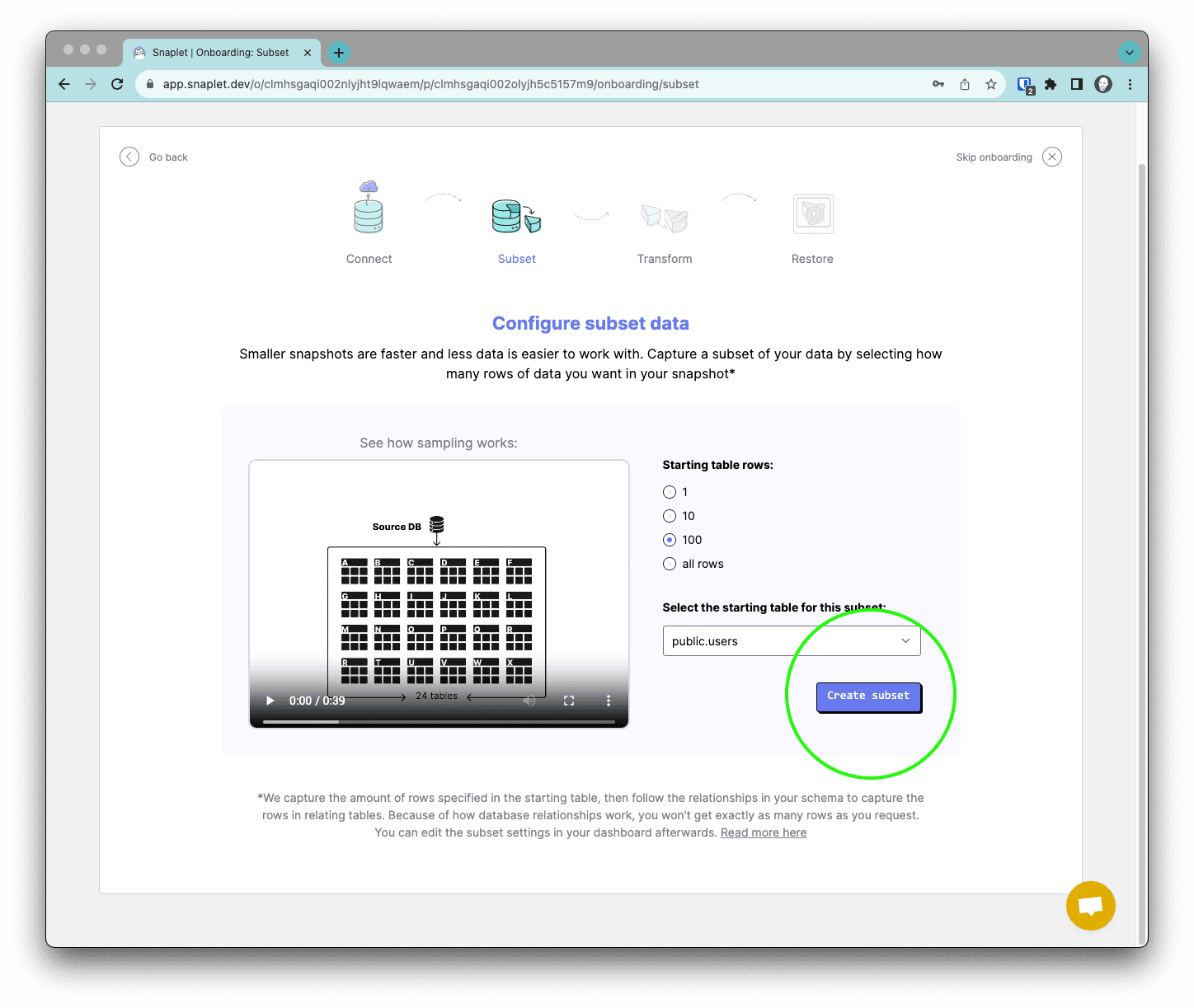Image resolution: width=1194 pixels, height=1008 pixels.
Task: Click the video progress bar
Action: (x=439, y=722)
